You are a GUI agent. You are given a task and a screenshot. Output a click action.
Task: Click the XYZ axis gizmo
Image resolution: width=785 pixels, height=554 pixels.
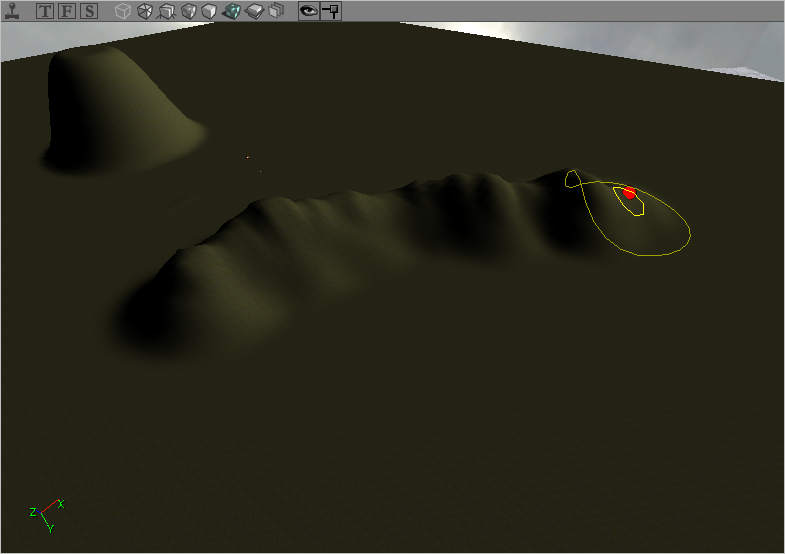46,514
